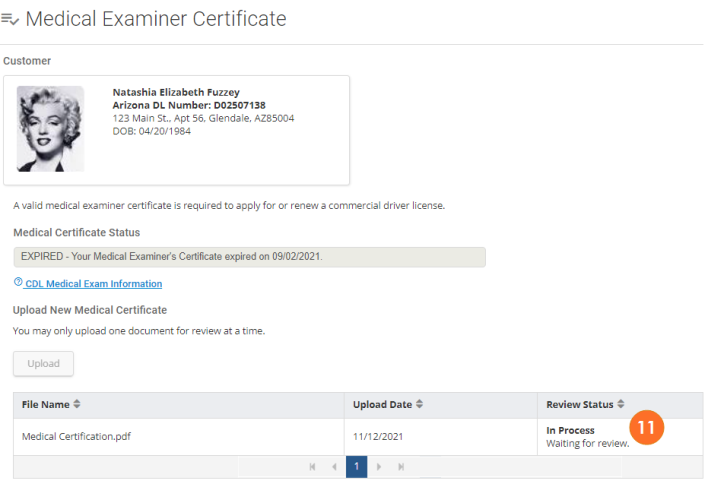This screenshot has width=708, height=487.
Task: Jump to last page of results
Action: click(401, 467)
